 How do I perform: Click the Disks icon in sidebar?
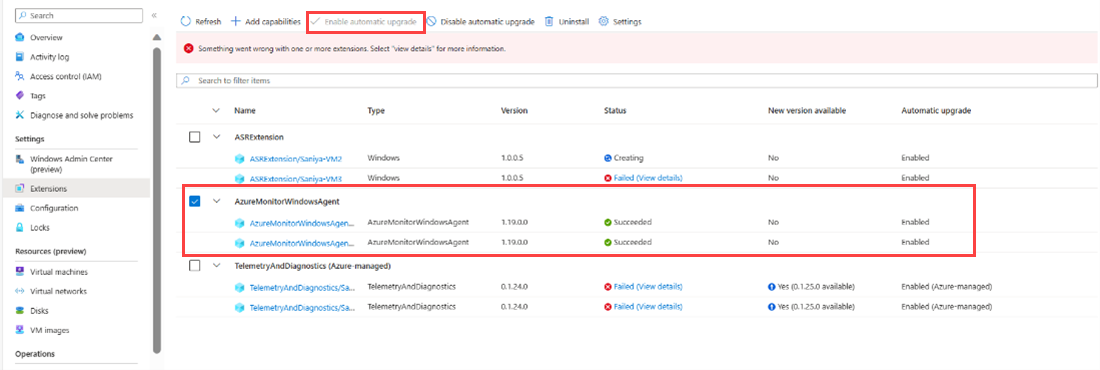point(20,310)
